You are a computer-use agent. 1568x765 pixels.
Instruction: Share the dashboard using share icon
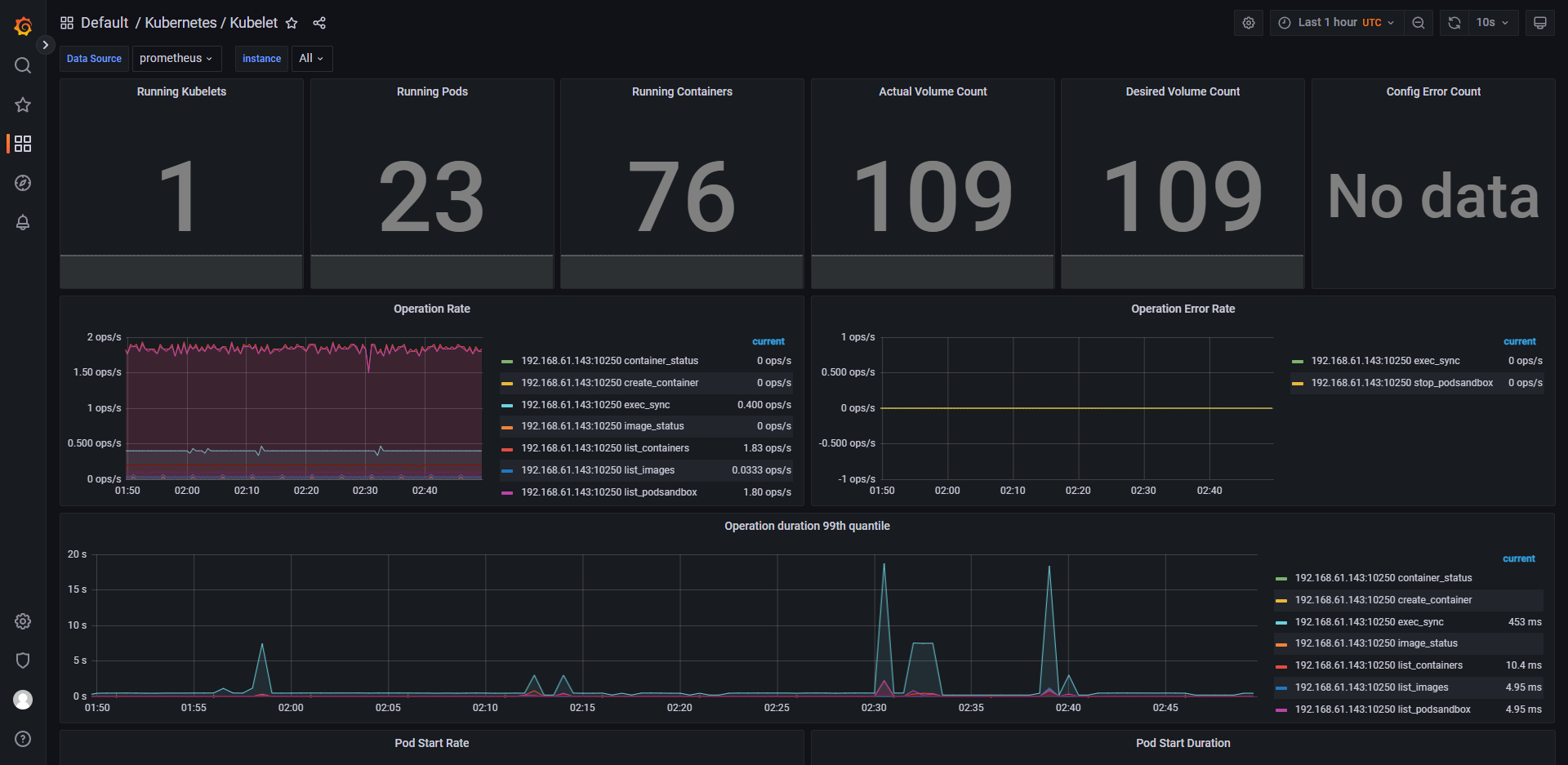tap(319, 23)
